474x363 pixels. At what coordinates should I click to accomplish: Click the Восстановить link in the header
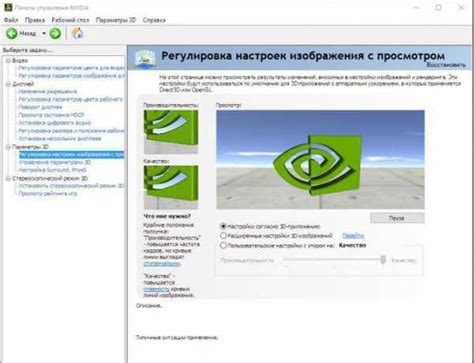click(x=446, y=65)
